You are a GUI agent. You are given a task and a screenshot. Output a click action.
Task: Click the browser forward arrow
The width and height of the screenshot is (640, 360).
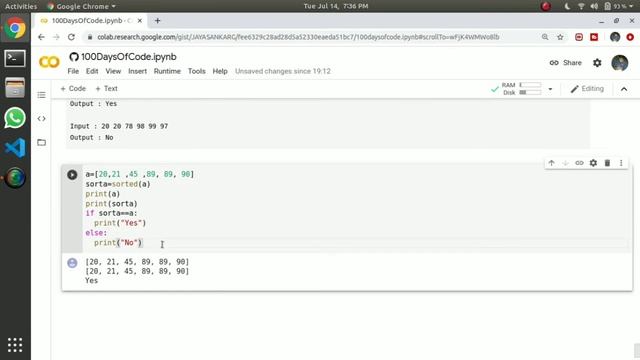[56, 37]
